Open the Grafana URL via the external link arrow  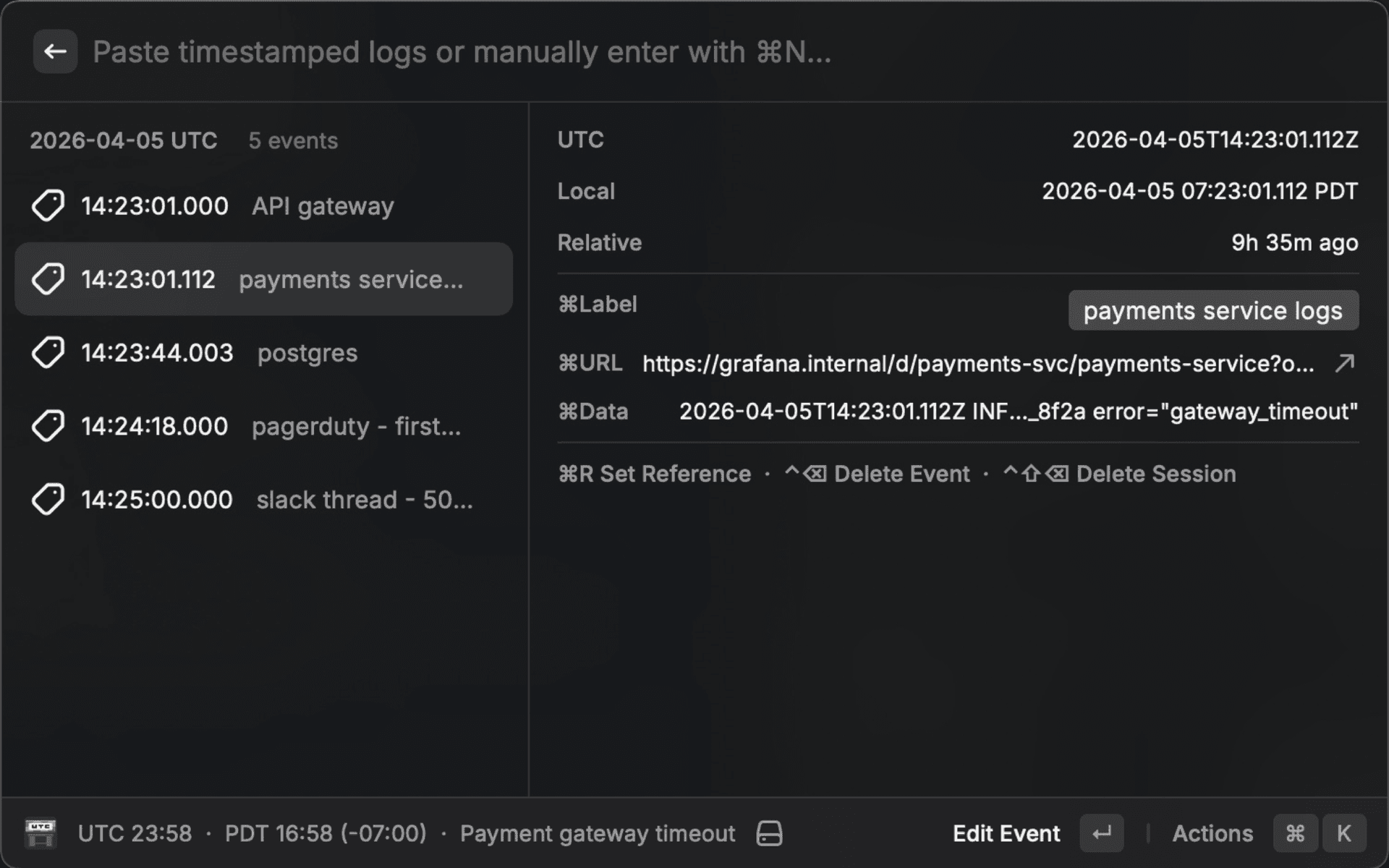pos(1346,362)
